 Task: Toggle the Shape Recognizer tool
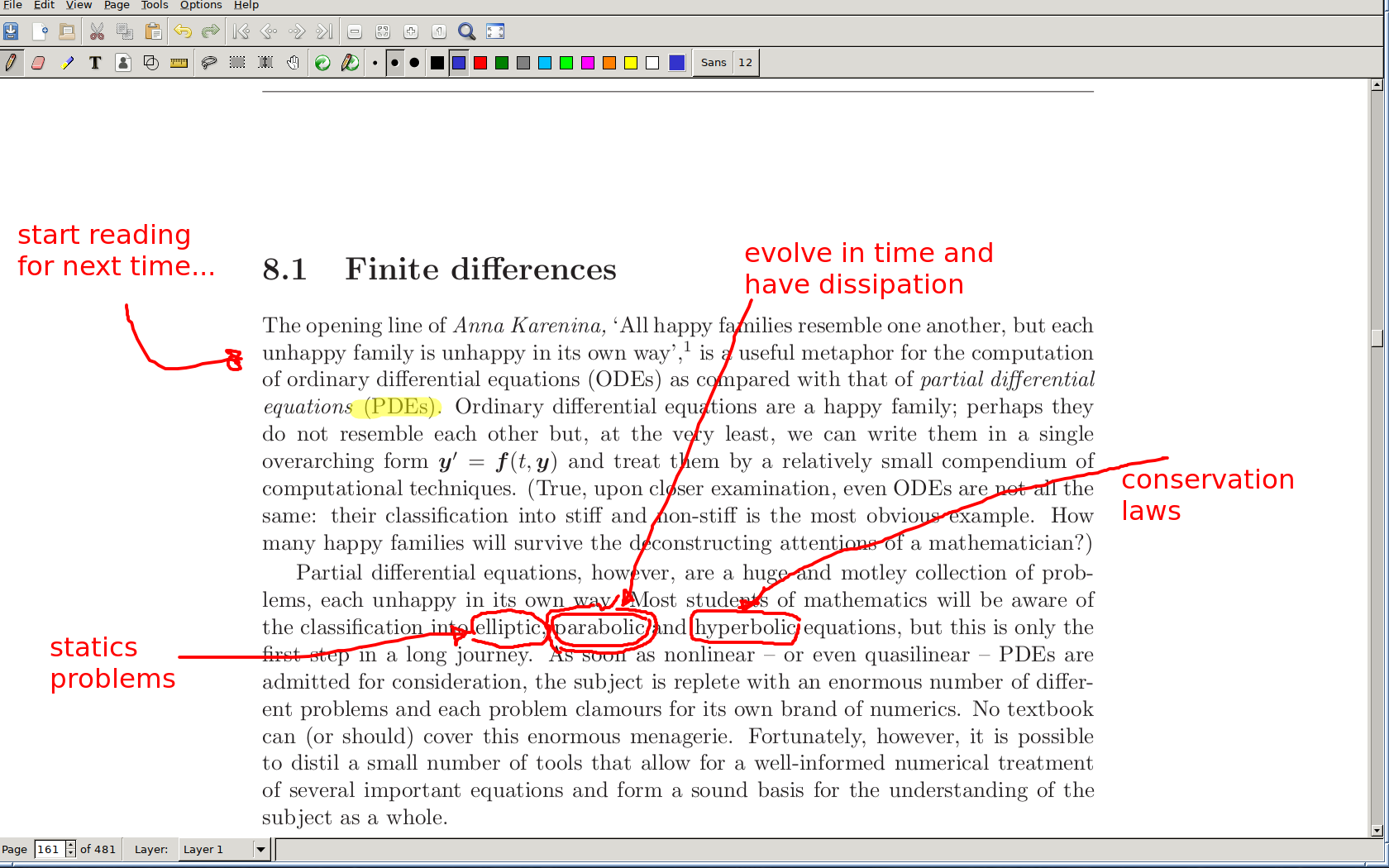pos(150,63)
